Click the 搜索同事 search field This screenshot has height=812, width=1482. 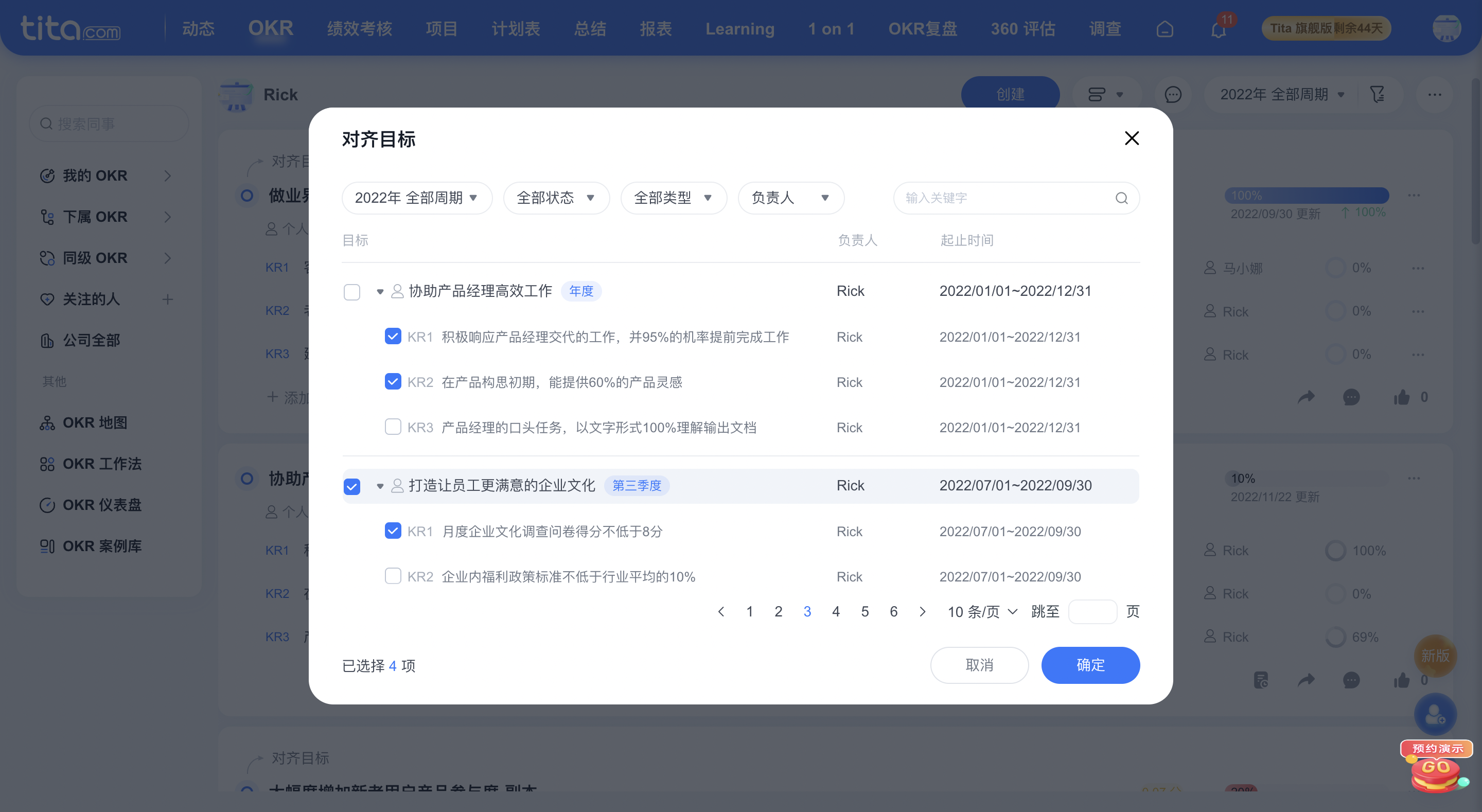coord(109,123)
